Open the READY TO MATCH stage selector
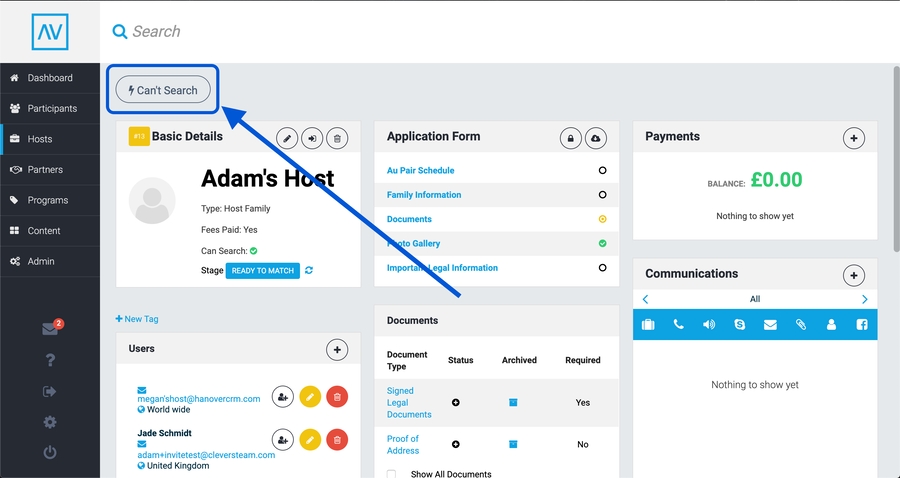900x478 pixels. [262, 270]
